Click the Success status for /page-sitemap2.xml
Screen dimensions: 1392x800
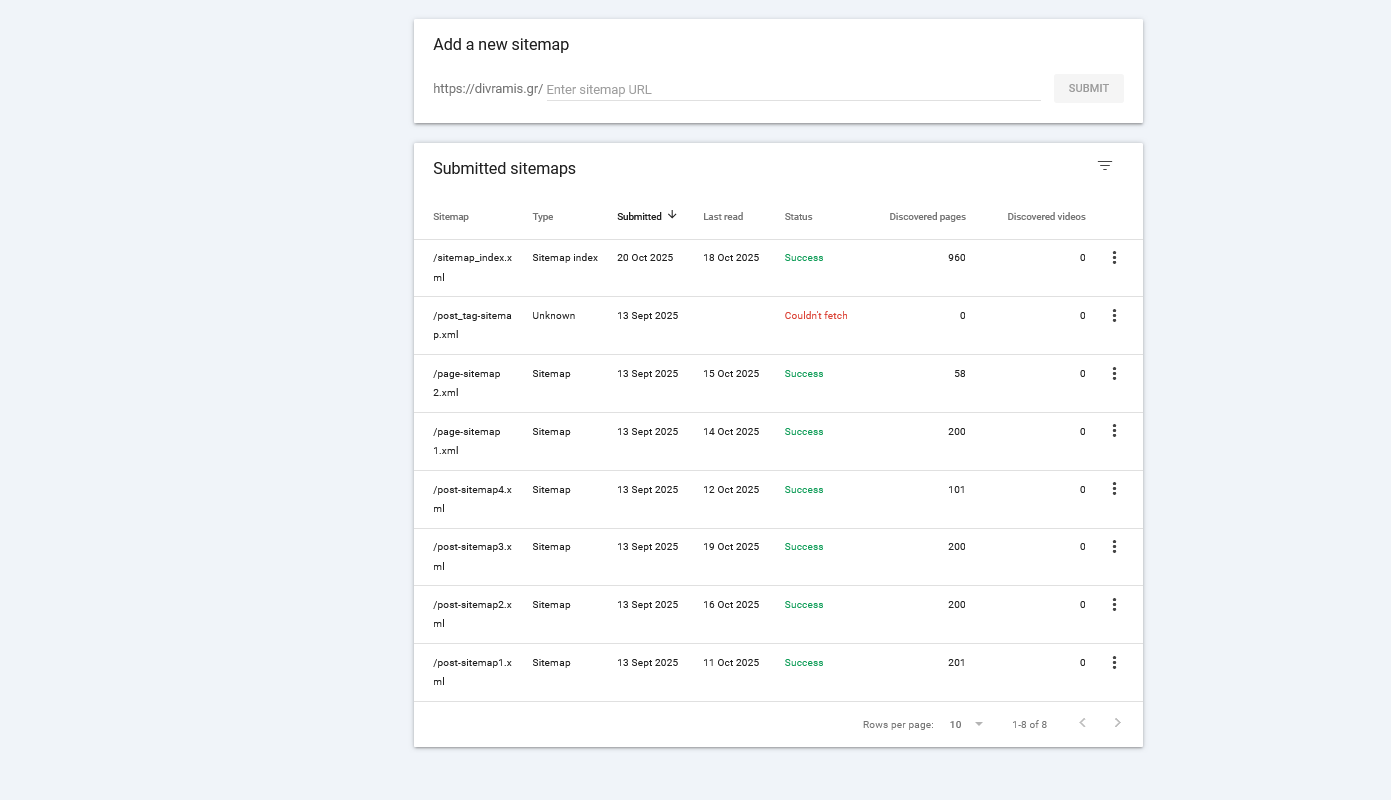[x=803, y=373]
